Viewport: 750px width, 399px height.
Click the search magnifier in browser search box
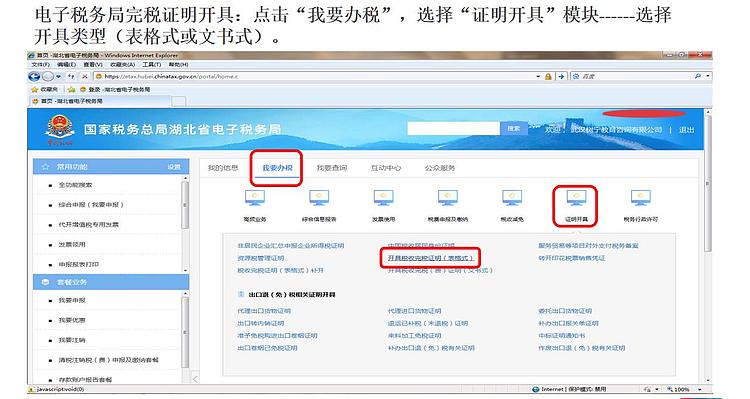point(698,76)
